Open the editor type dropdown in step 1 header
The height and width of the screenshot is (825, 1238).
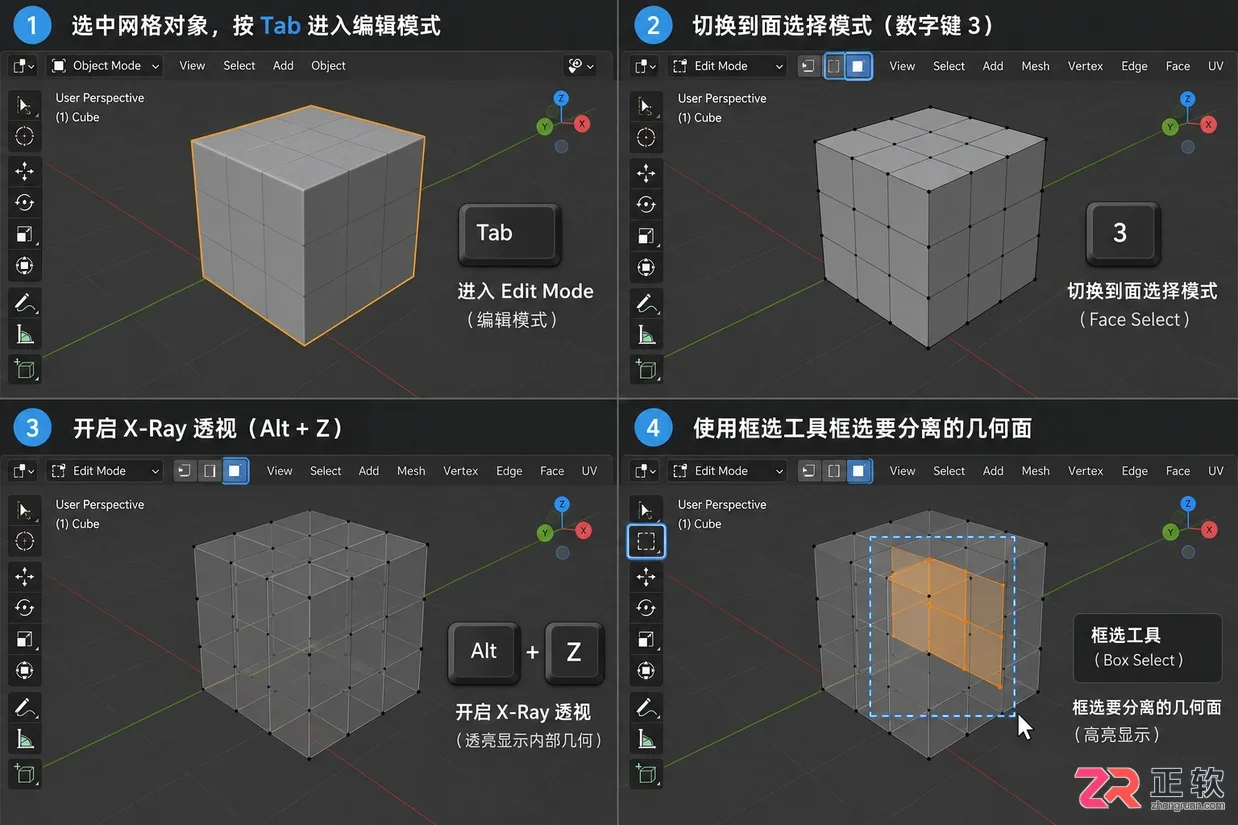tap(23, 65)
